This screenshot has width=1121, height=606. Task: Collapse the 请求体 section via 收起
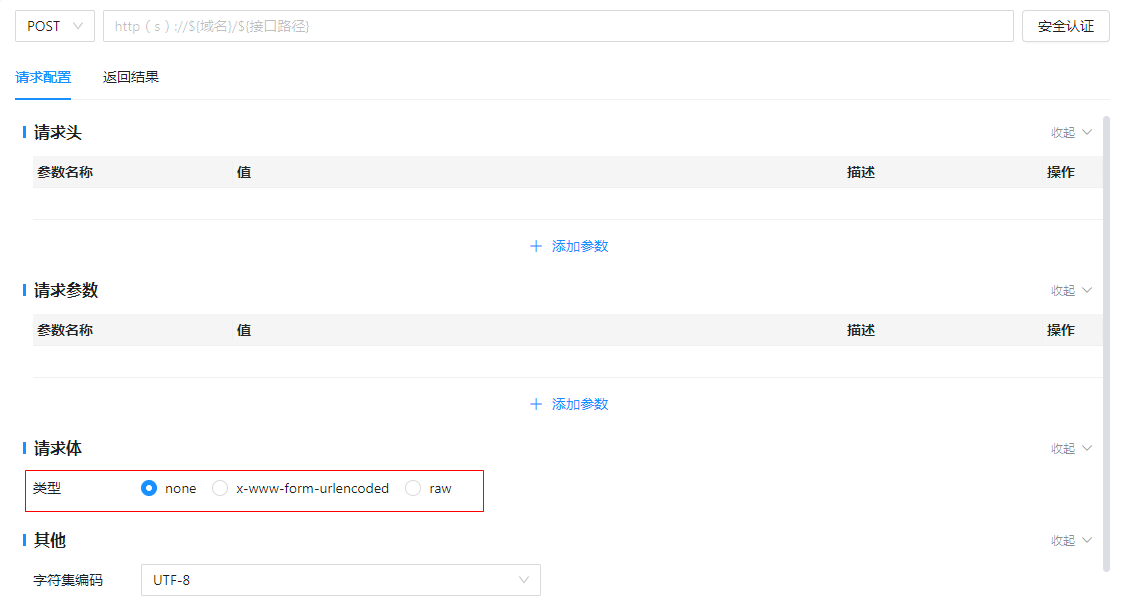[x=1072, y=448]
